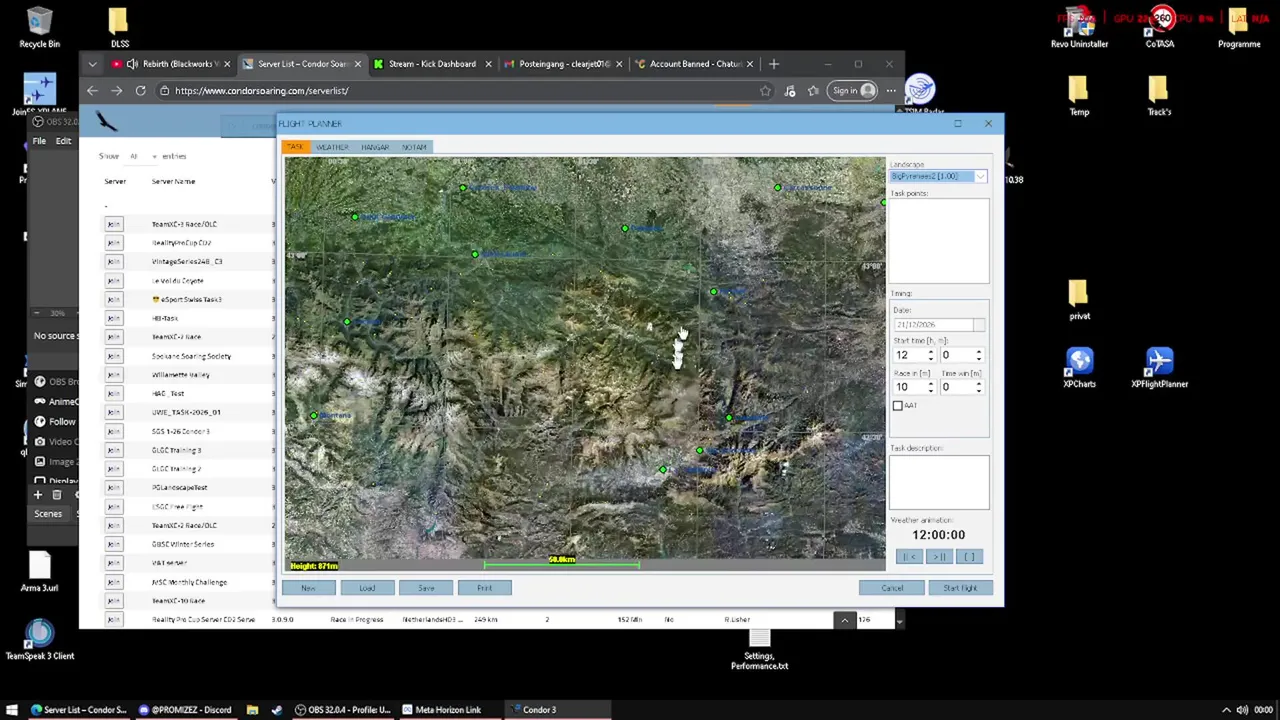Switch to the Discord taskbar window

pyautogui.click(x=185, y=710)
